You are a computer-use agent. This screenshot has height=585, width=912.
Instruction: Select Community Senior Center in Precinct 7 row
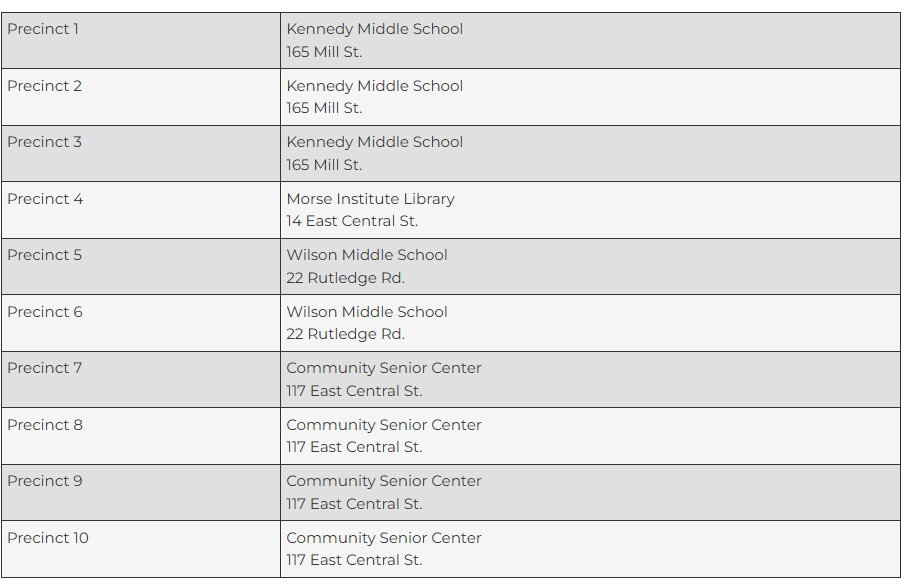click(x=384, y=368)
